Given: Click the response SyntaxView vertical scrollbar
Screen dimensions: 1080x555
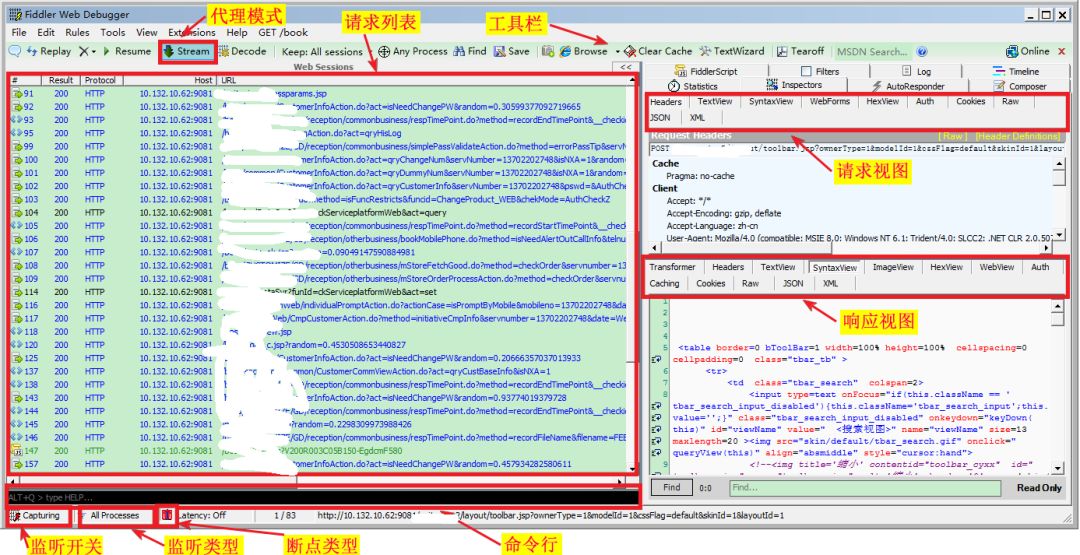Looking at the screenshot, I should pyautogui.click(x=1057, y=385).
